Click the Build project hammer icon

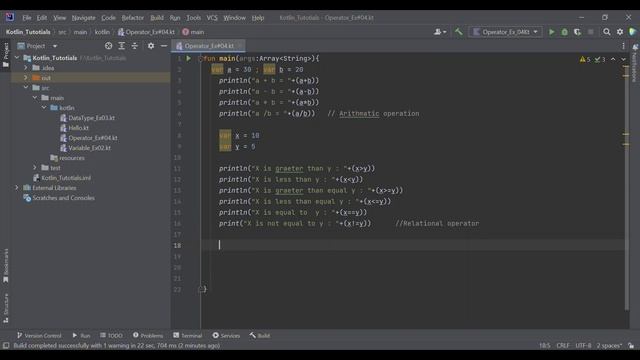tap(458, 32)
